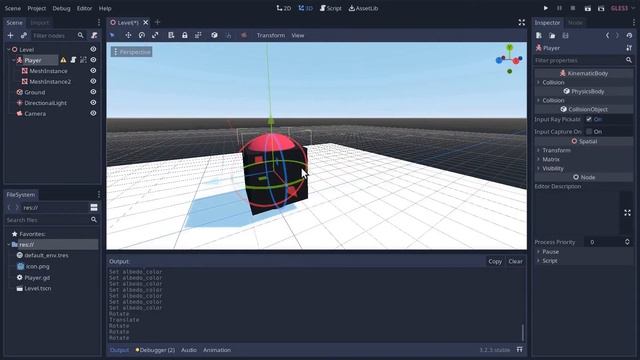Show Player node configuration warning
Viewport: 640px width, 360px height.
[63, 60]
